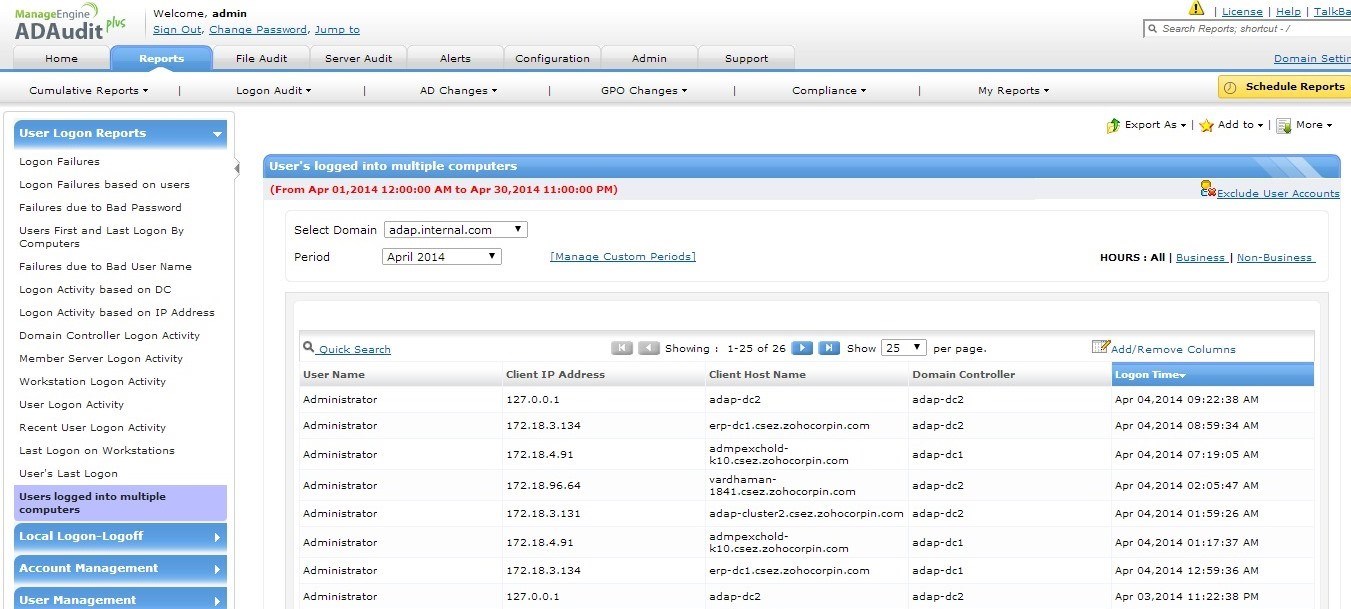Click the Change Password link
The width and height of the screenshot is (1351, 609).
pyautogui.click(x=258, y=30)
